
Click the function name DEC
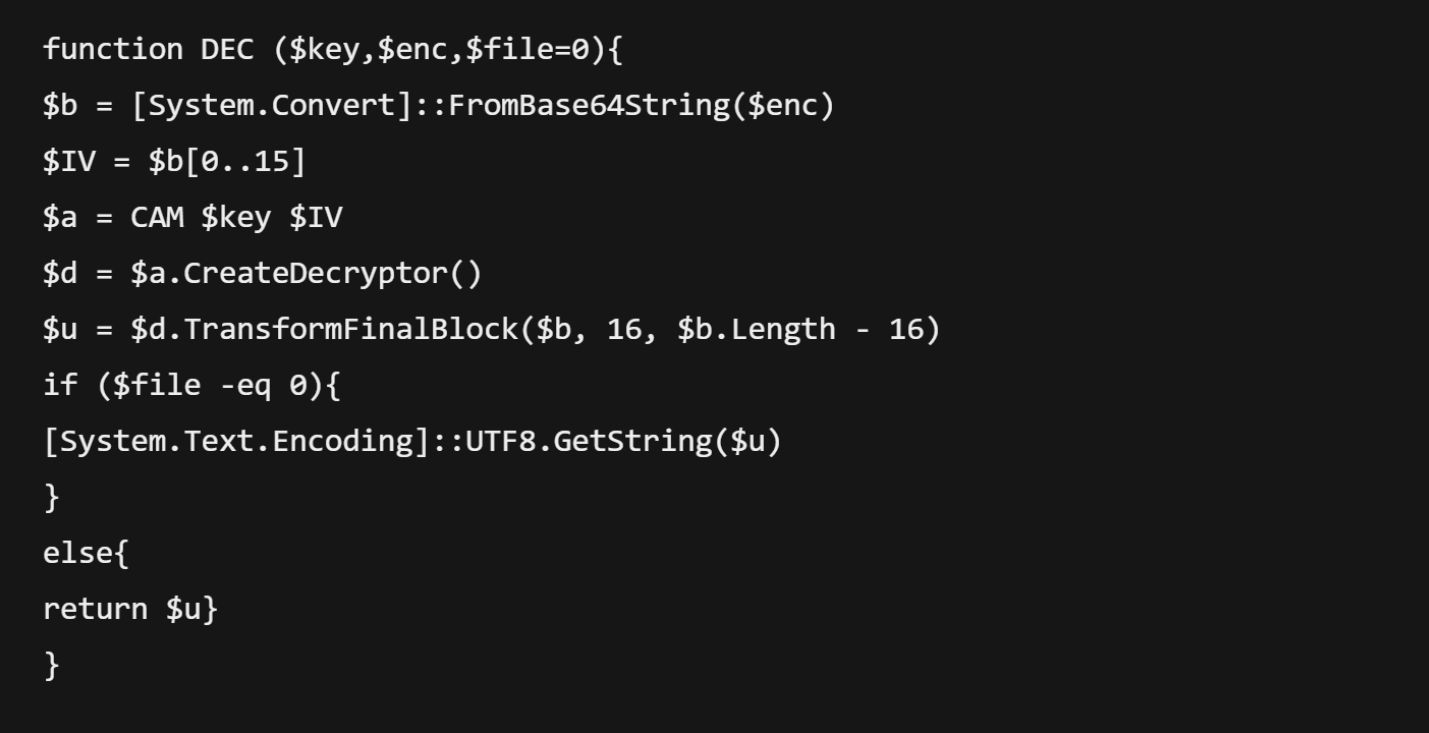point(227,50)
